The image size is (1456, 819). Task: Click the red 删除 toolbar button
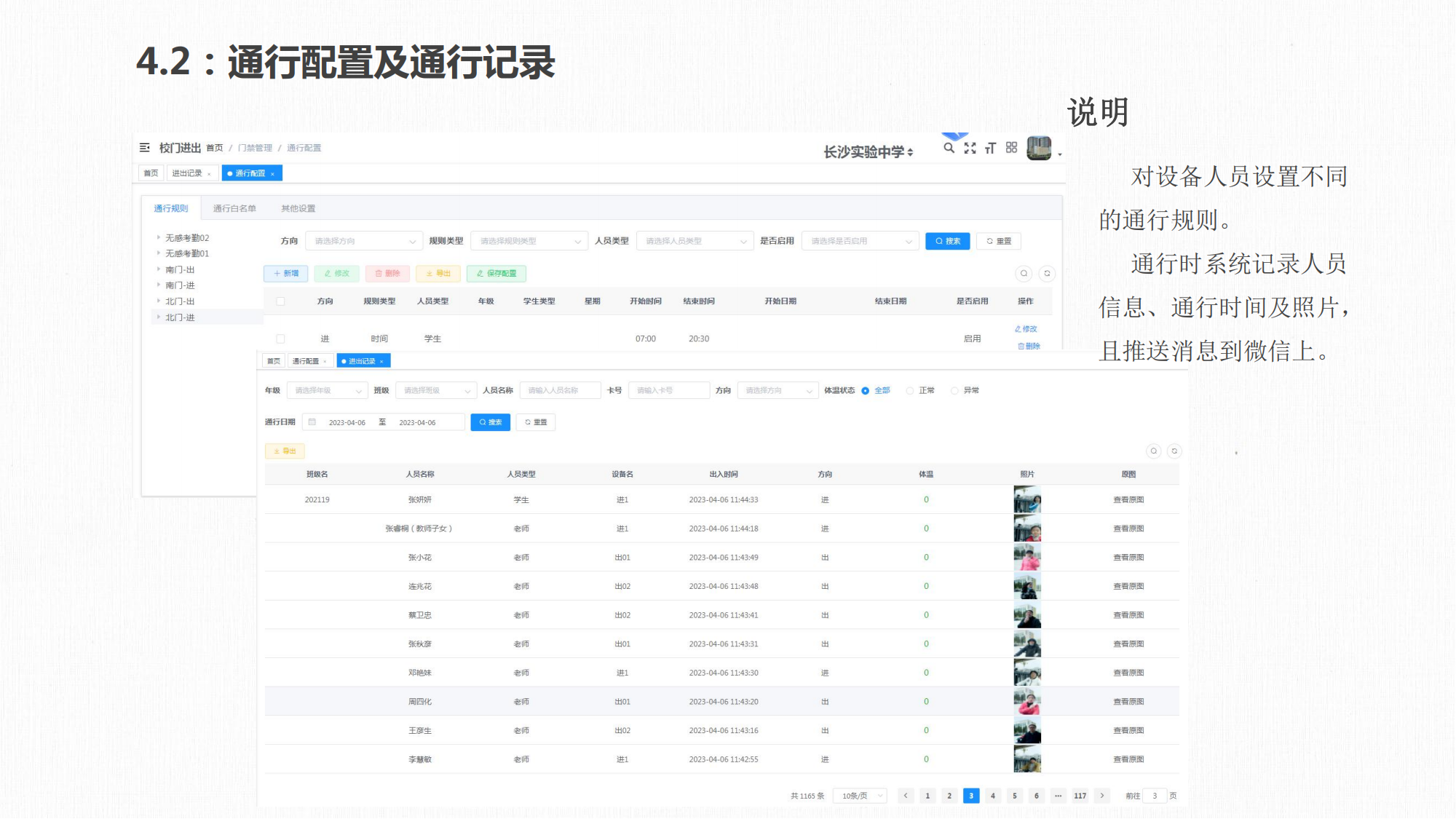pos(387,274)
